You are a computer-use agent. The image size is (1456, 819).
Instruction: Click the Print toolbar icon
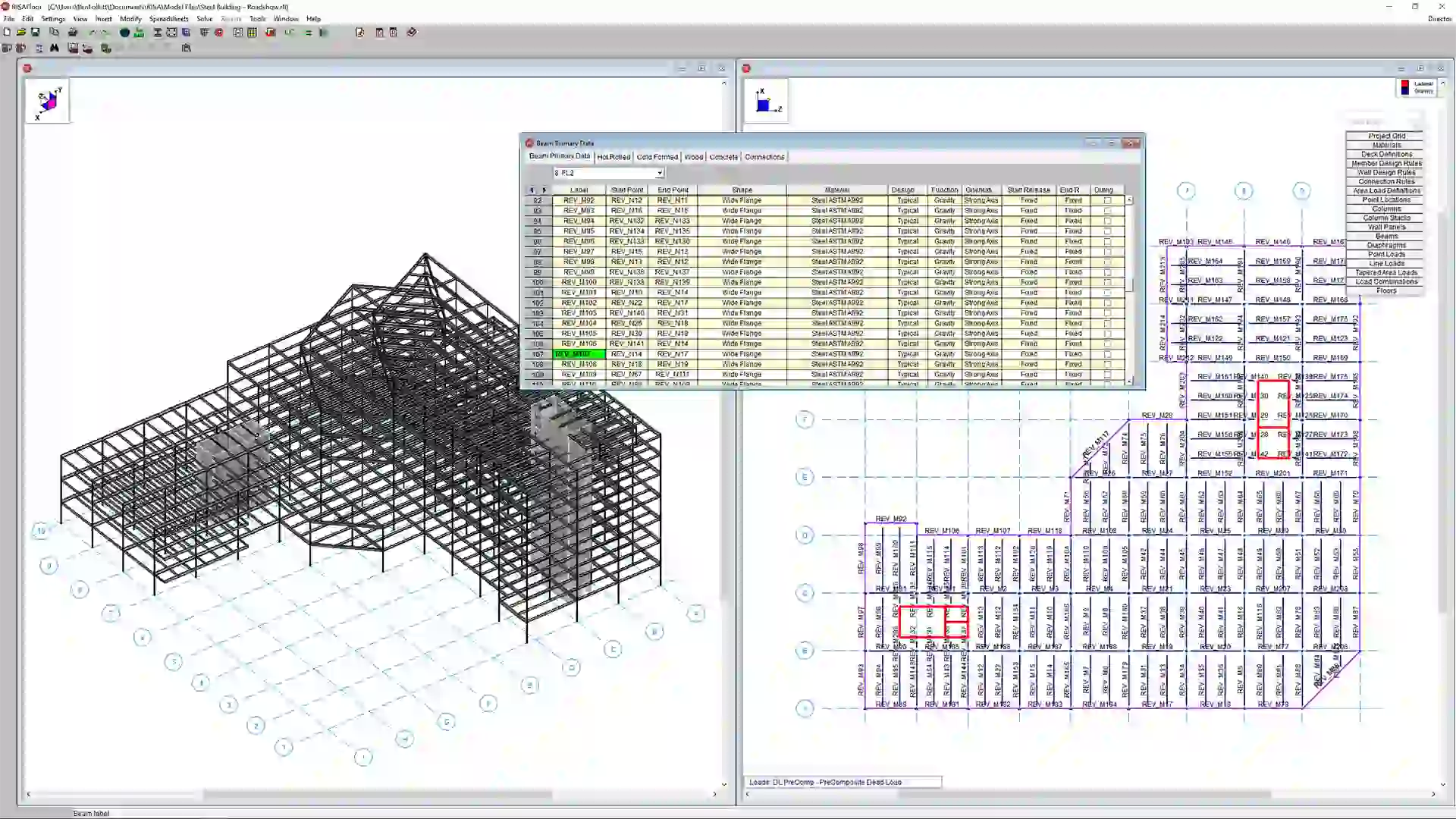(x=73, y=33)
